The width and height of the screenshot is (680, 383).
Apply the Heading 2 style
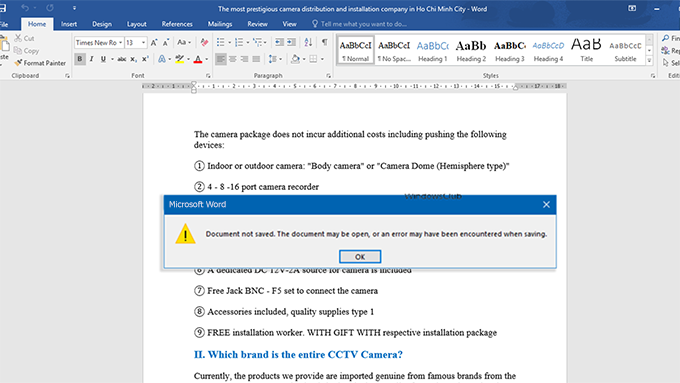tap(471, 51)
